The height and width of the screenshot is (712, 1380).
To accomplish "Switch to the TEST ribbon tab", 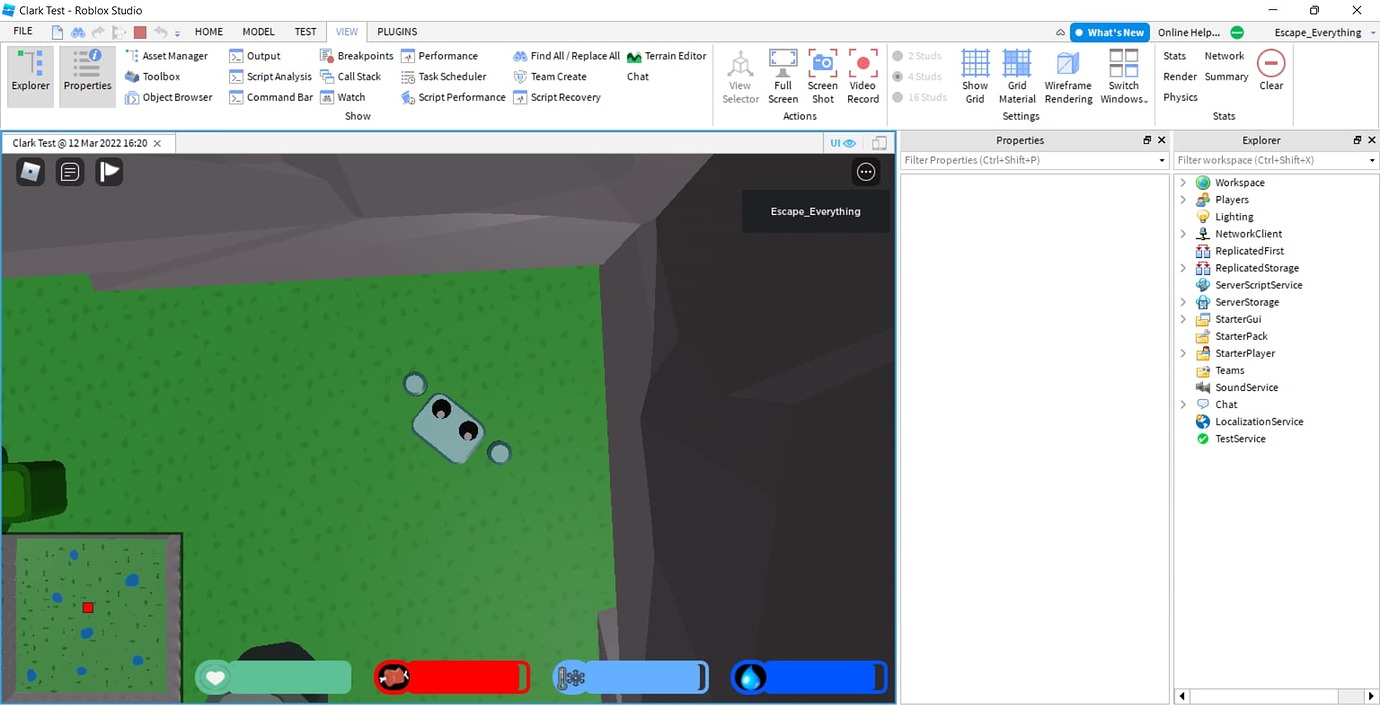I will (305, 32).
